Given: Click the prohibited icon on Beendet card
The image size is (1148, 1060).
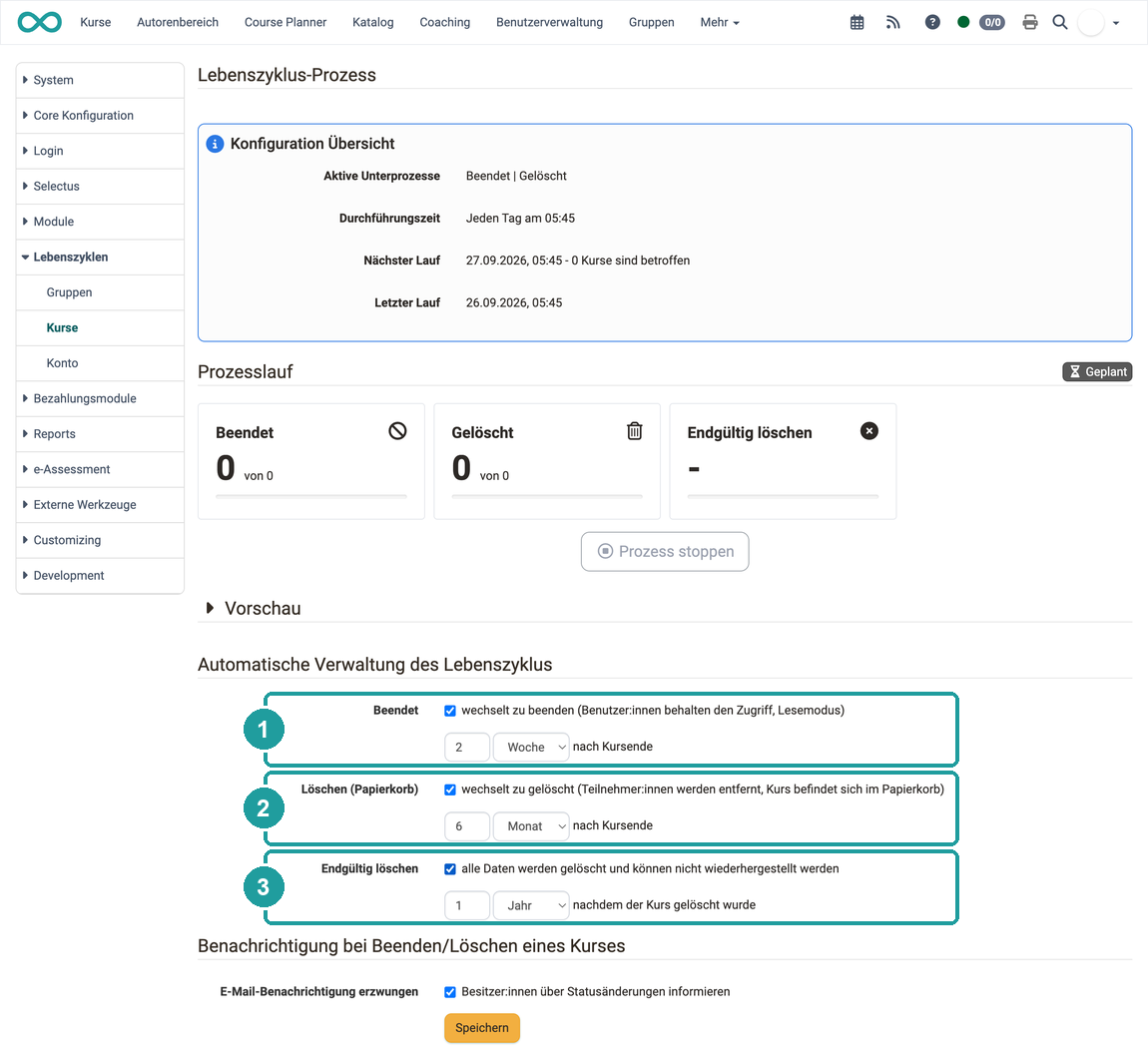Looking at the screenshot, I should (397, 431).
